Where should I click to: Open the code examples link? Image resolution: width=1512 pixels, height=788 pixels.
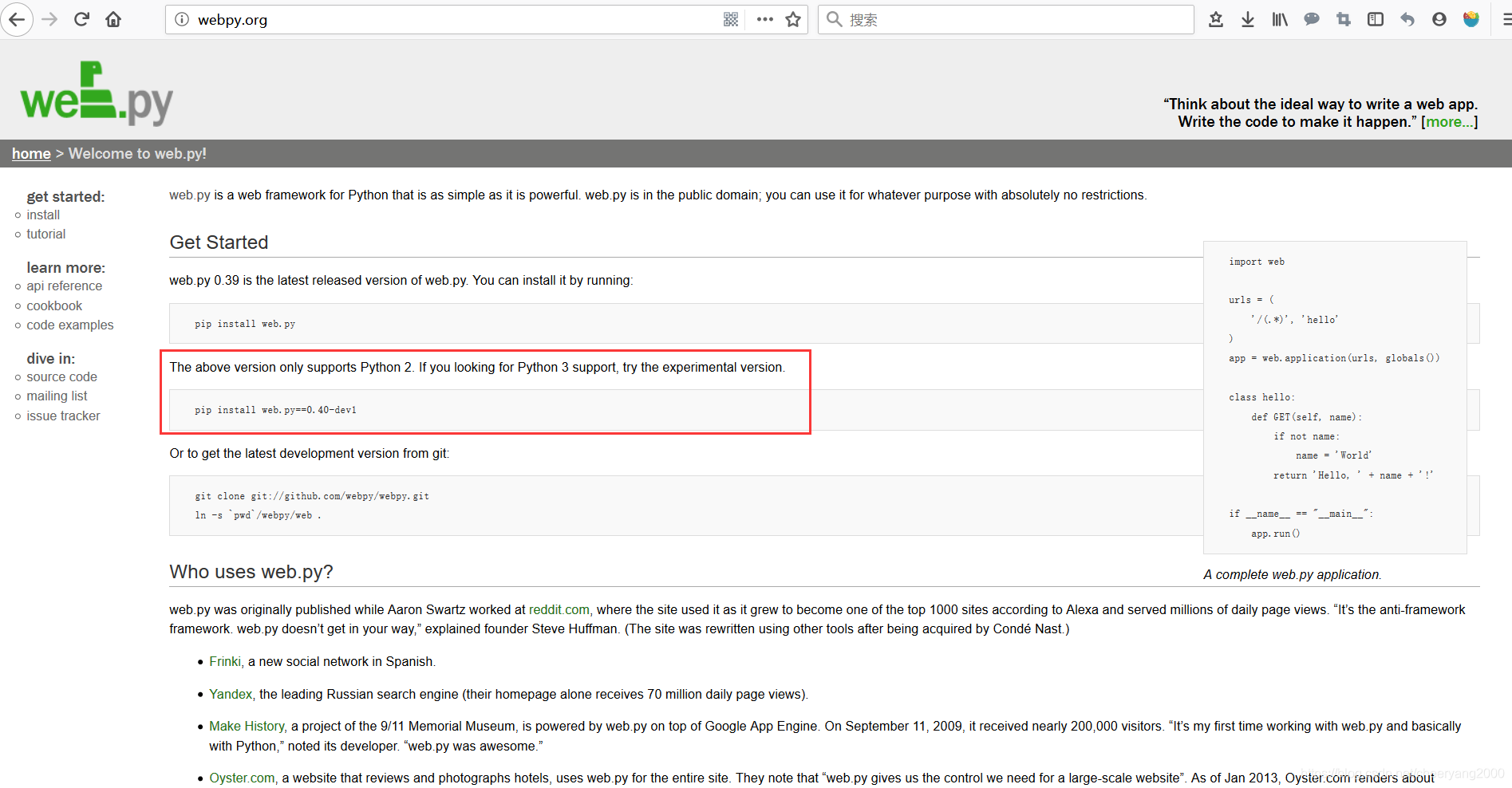click(x=70, y=325)
